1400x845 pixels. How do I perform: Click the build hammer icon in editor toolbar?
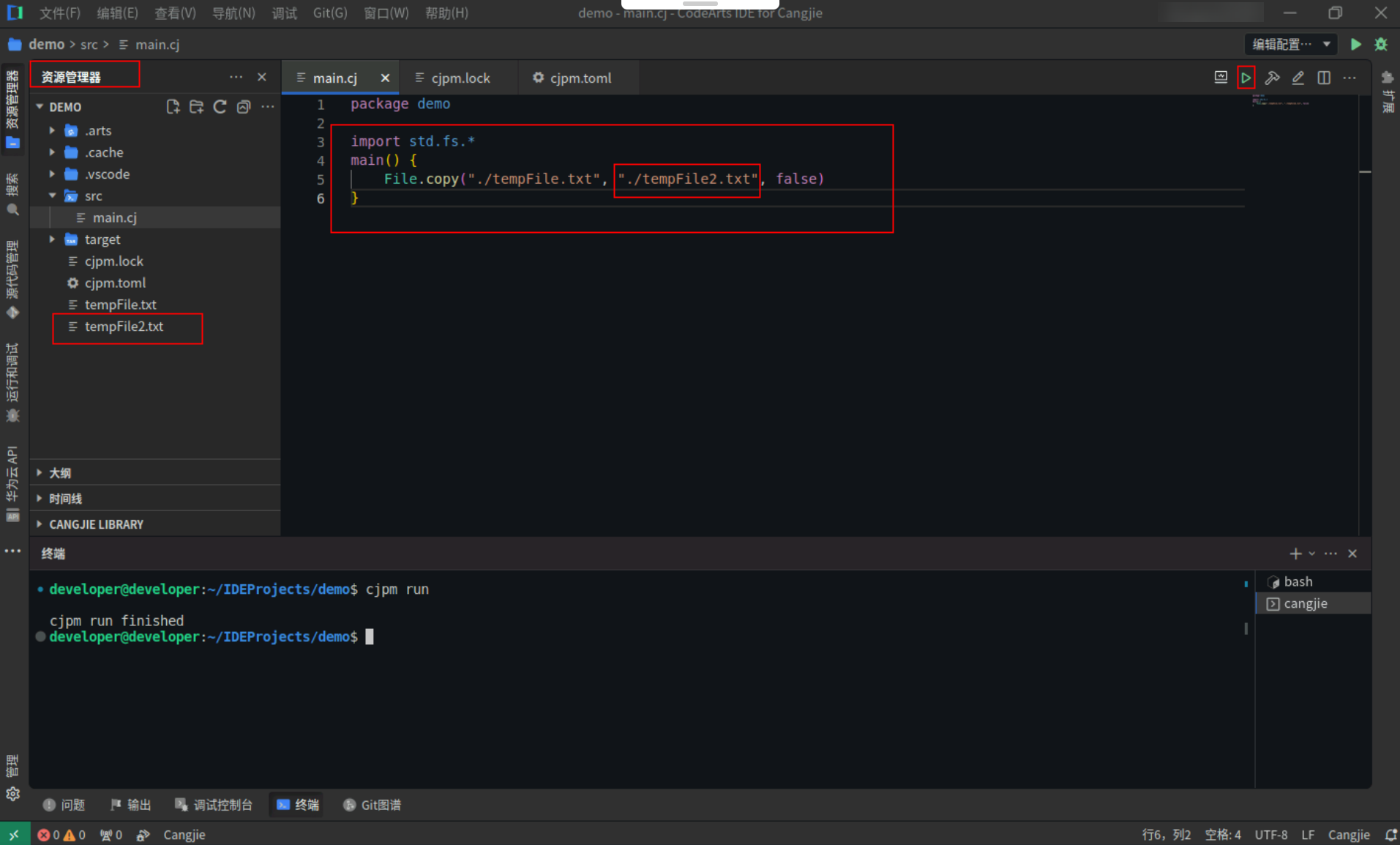(x=1272, y=78)
